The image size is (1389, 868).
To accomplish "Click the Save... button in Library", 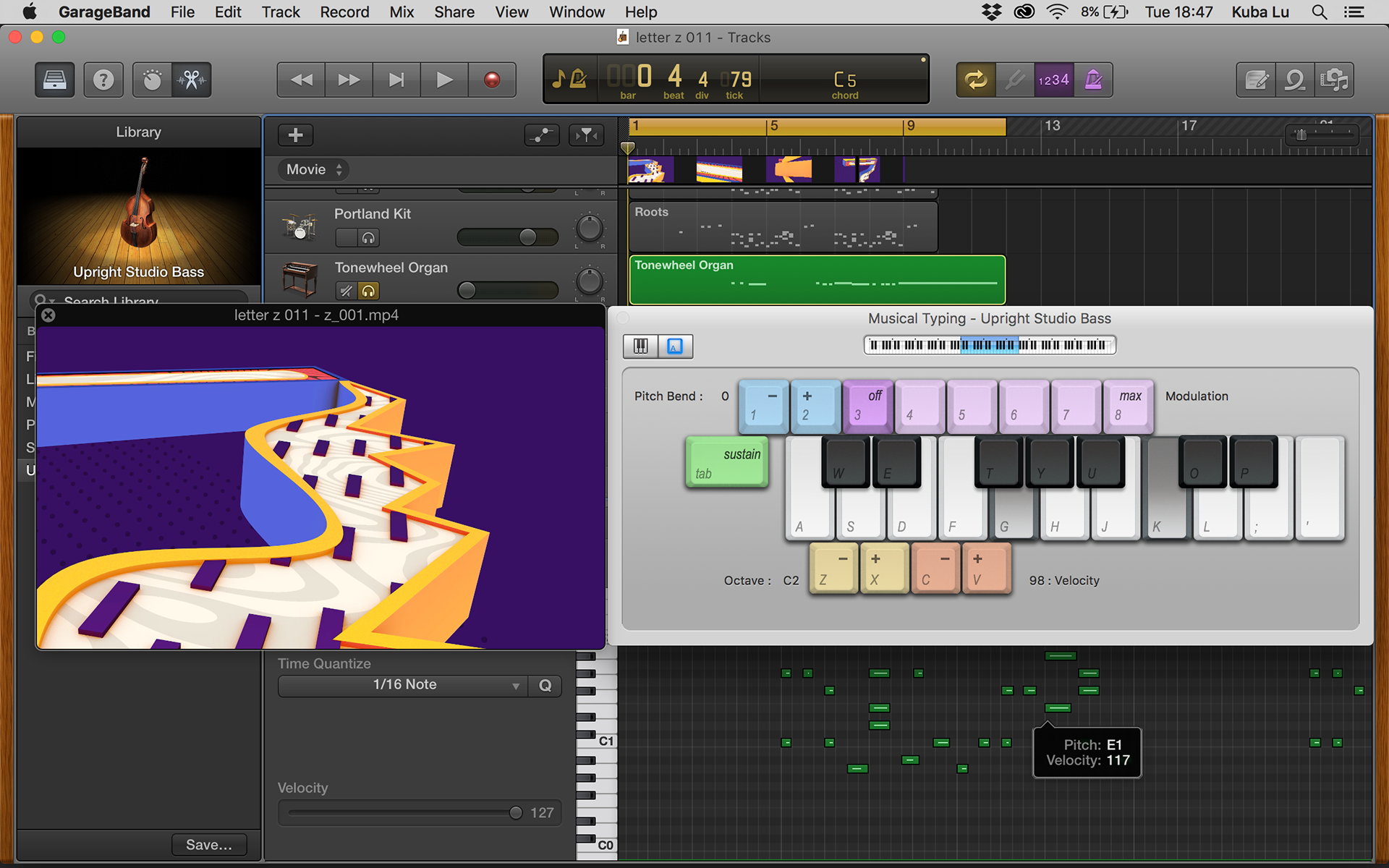I will pos(209,845).
